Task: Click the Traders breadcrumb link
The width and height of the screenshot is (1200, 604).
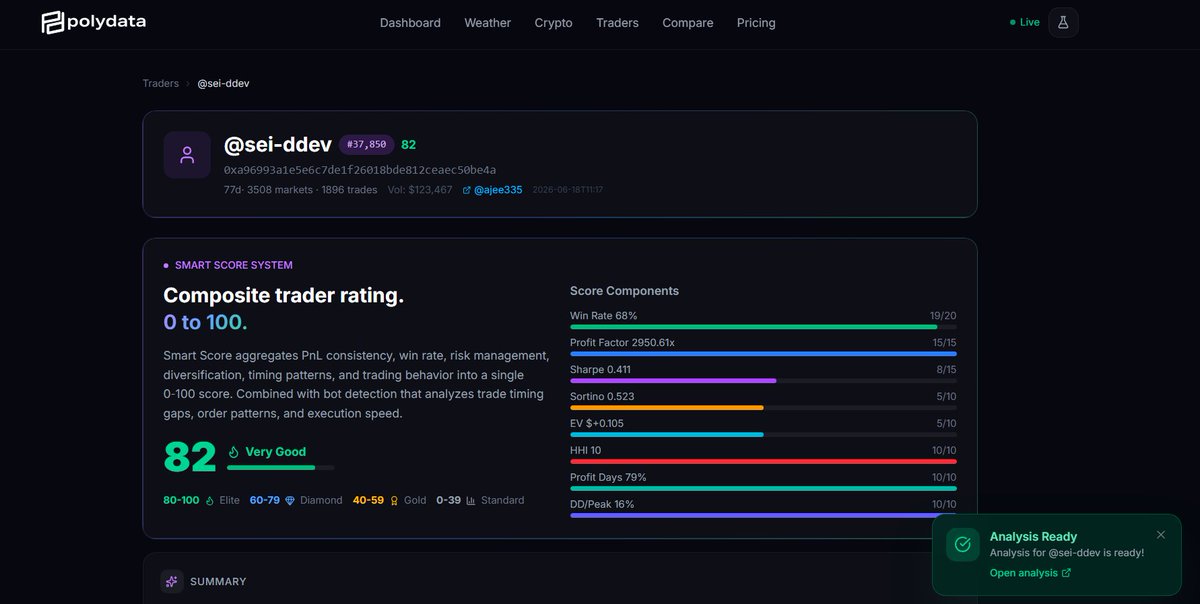Action: [161, 83]
